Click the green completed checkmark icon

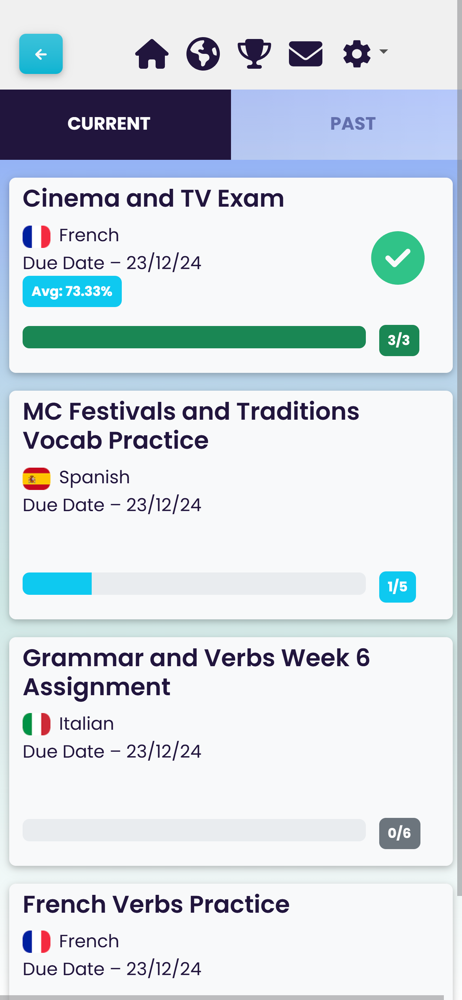[x=398, y=258]
